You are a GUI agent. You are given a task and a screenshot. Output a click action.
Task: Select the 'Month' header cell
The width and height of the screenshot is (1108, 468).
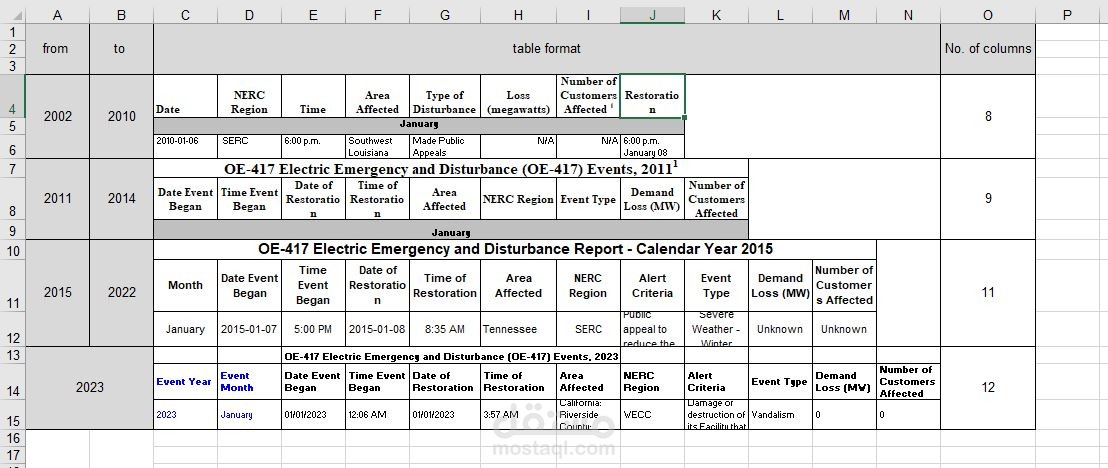[185, 285]
